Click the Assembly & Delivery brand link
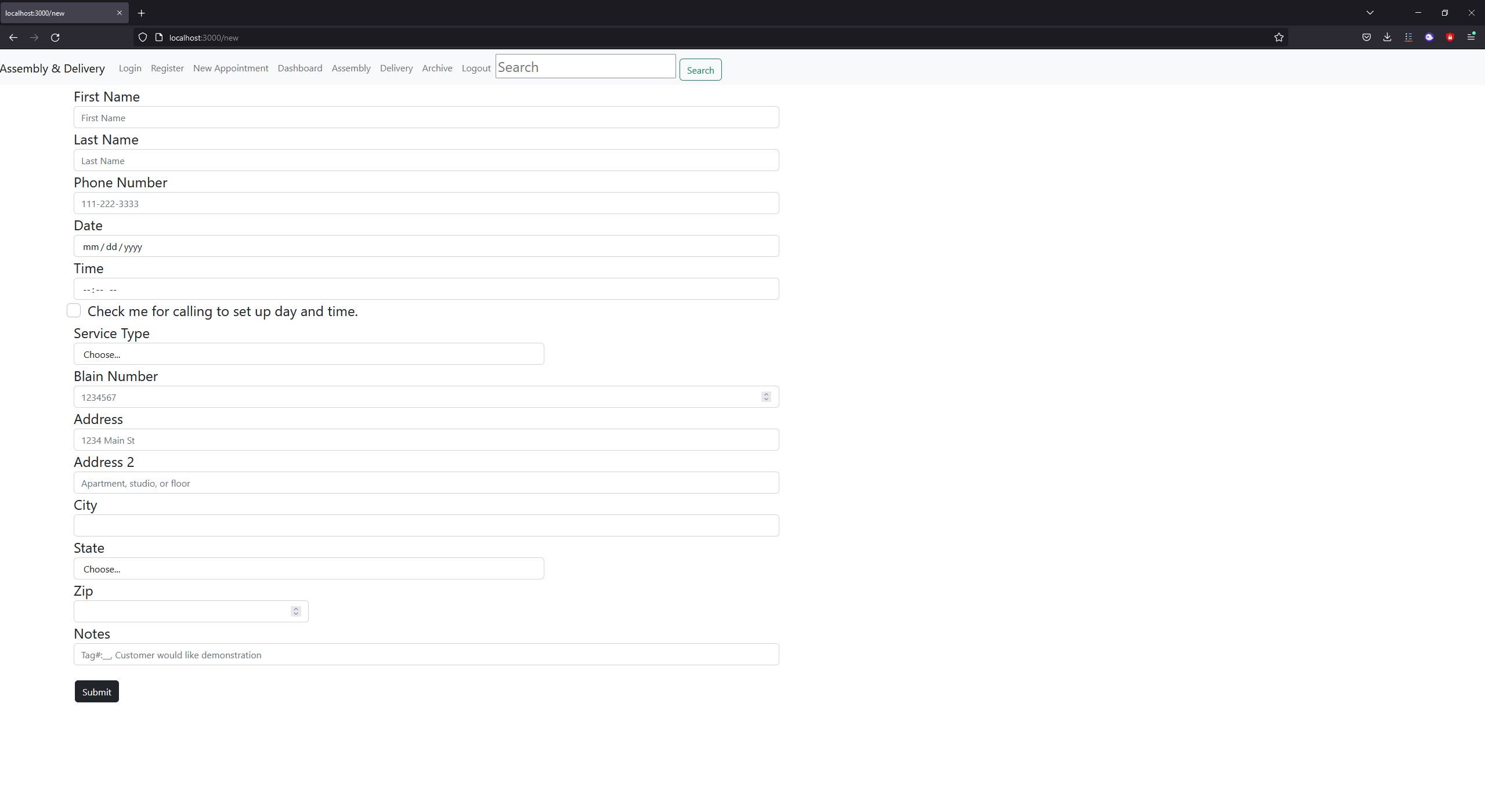This screenshot has width=1485, height=812. point(52,68)
